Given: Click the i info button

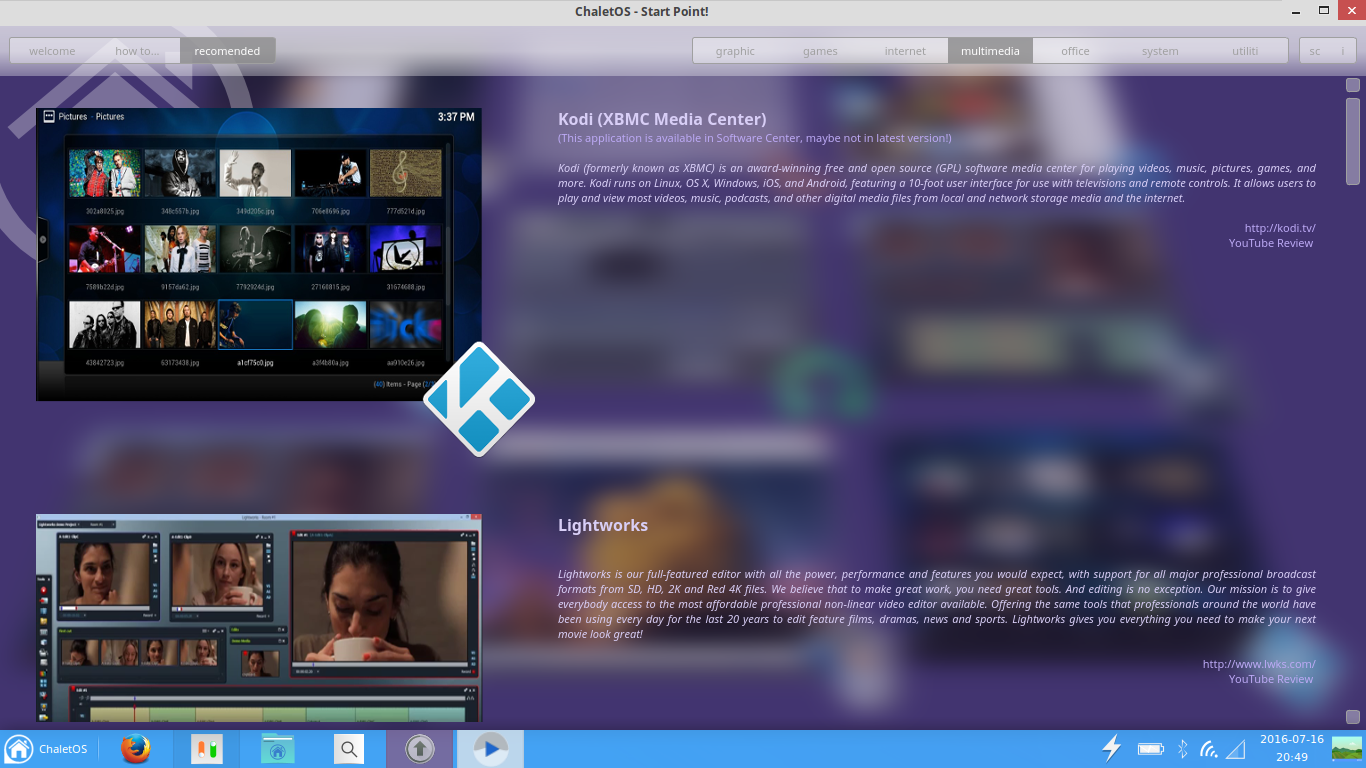Looking at the screenshot, I should click(x=1343, y=51).
